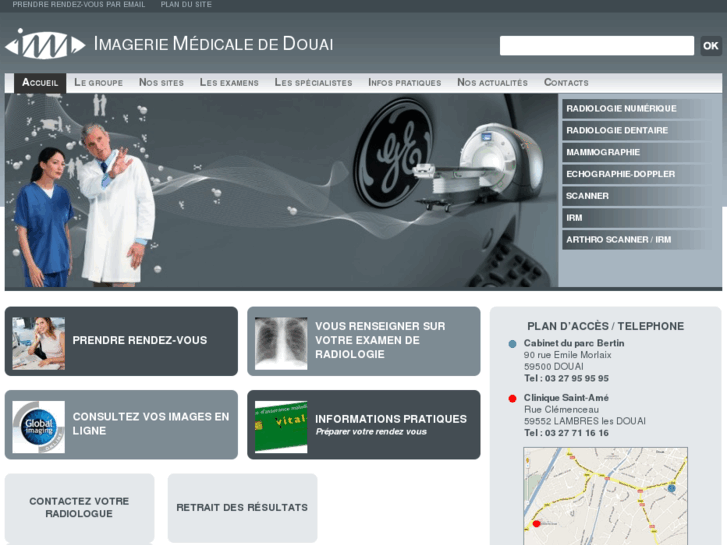This screenshot has height=545, width=727.
Task: Click the red marker for Clinique Saint-Amé
Action: pyautogui.click(x=513, y=399)
